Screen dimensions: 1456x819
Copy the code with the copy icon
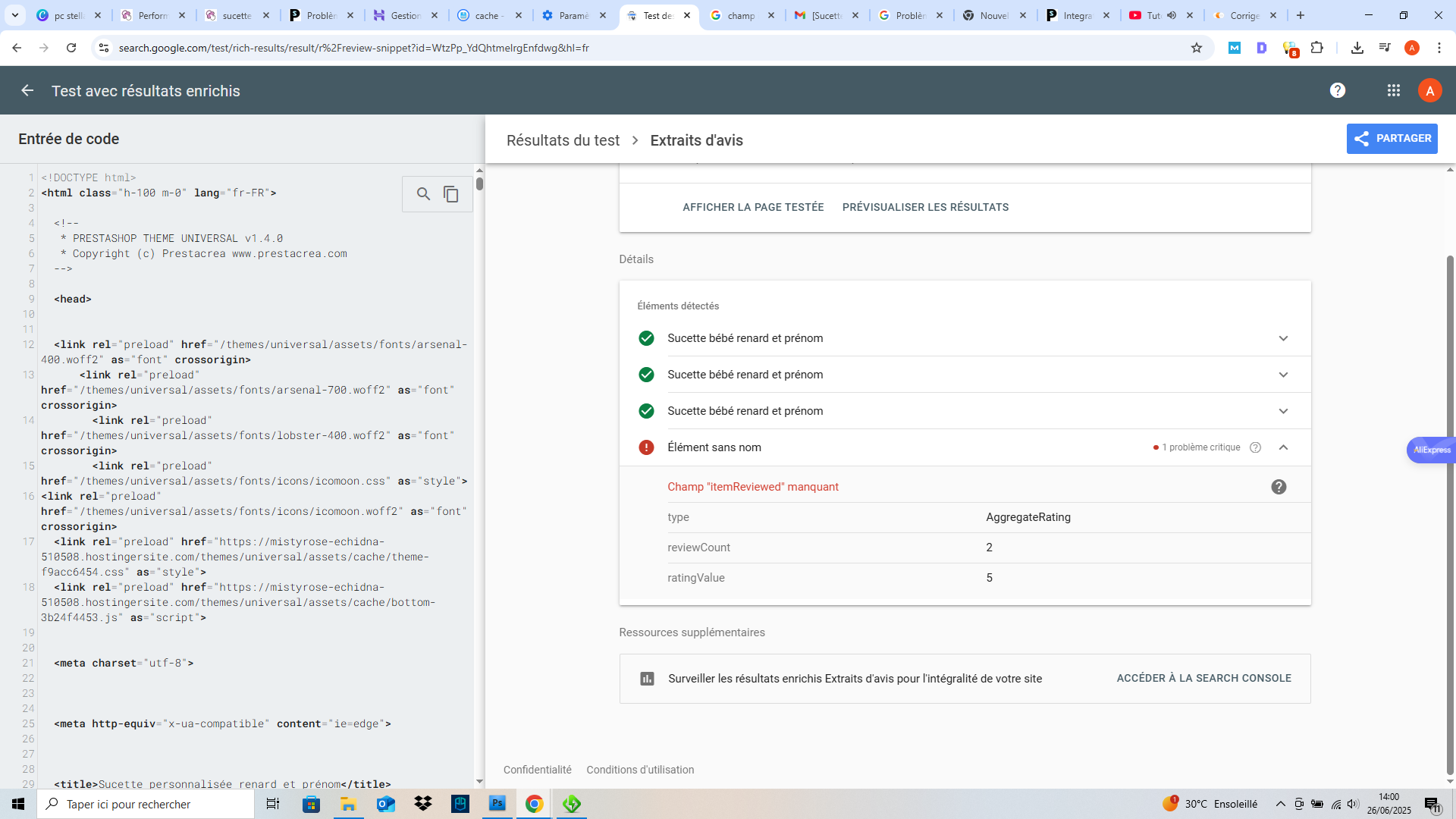pos(451,194)
